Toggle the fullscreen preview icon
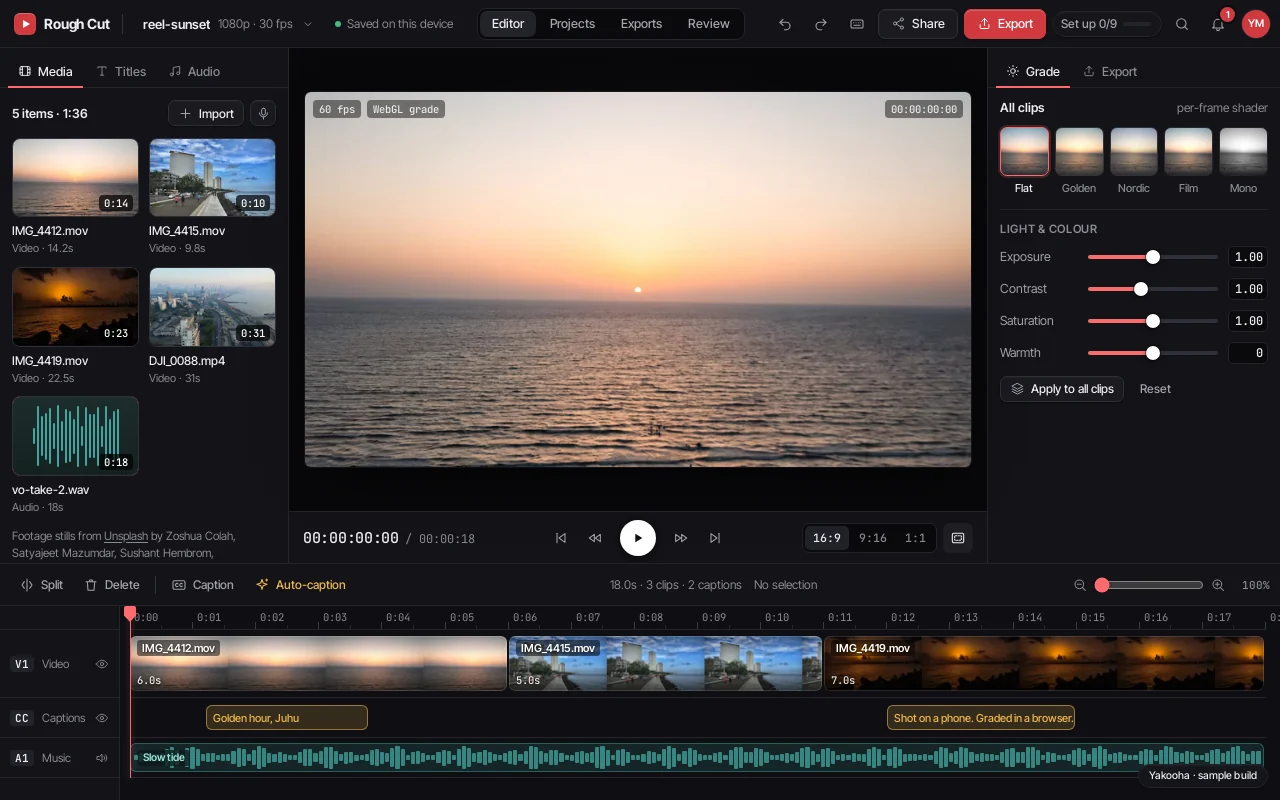The image size is (1280, 800). click(x=958, y=538)
